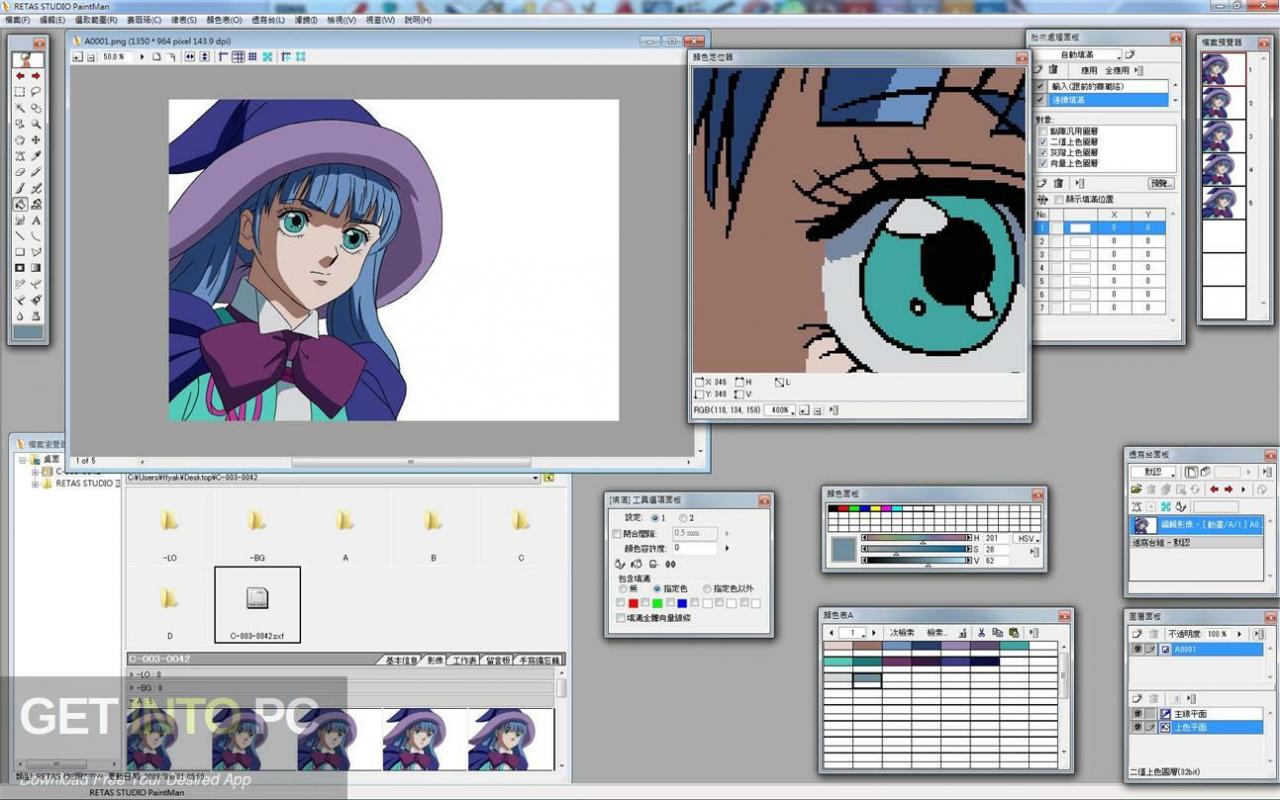Screen dimensions: 1280x800
Task: Click trash icon in batch panel top toolbar
Action: pos(1052,69)
